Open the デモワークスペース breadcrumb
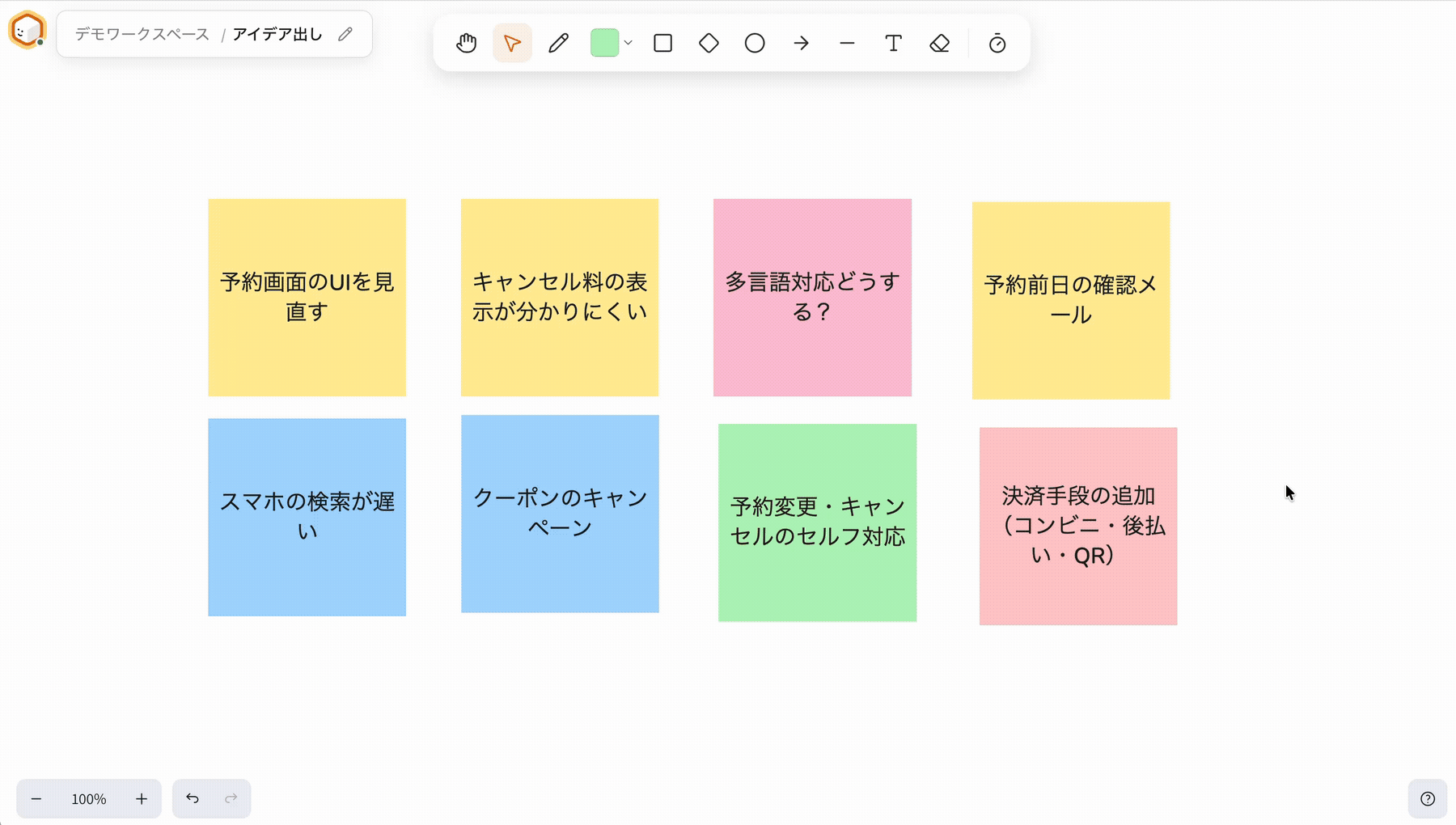1456x825 pixels. click(x=142, y=34)
